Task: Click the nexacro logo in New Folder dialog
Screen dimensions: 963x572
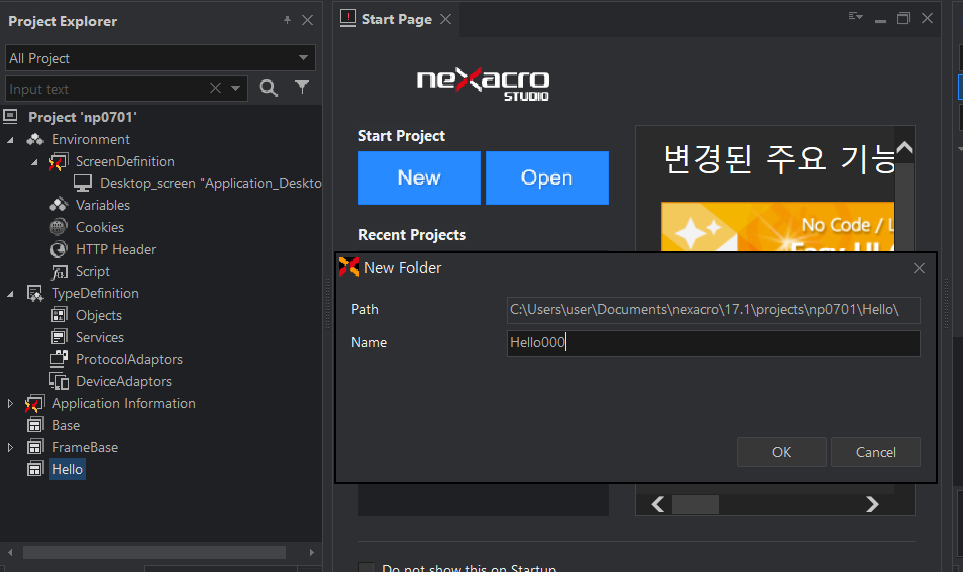Action: [349, 267]
